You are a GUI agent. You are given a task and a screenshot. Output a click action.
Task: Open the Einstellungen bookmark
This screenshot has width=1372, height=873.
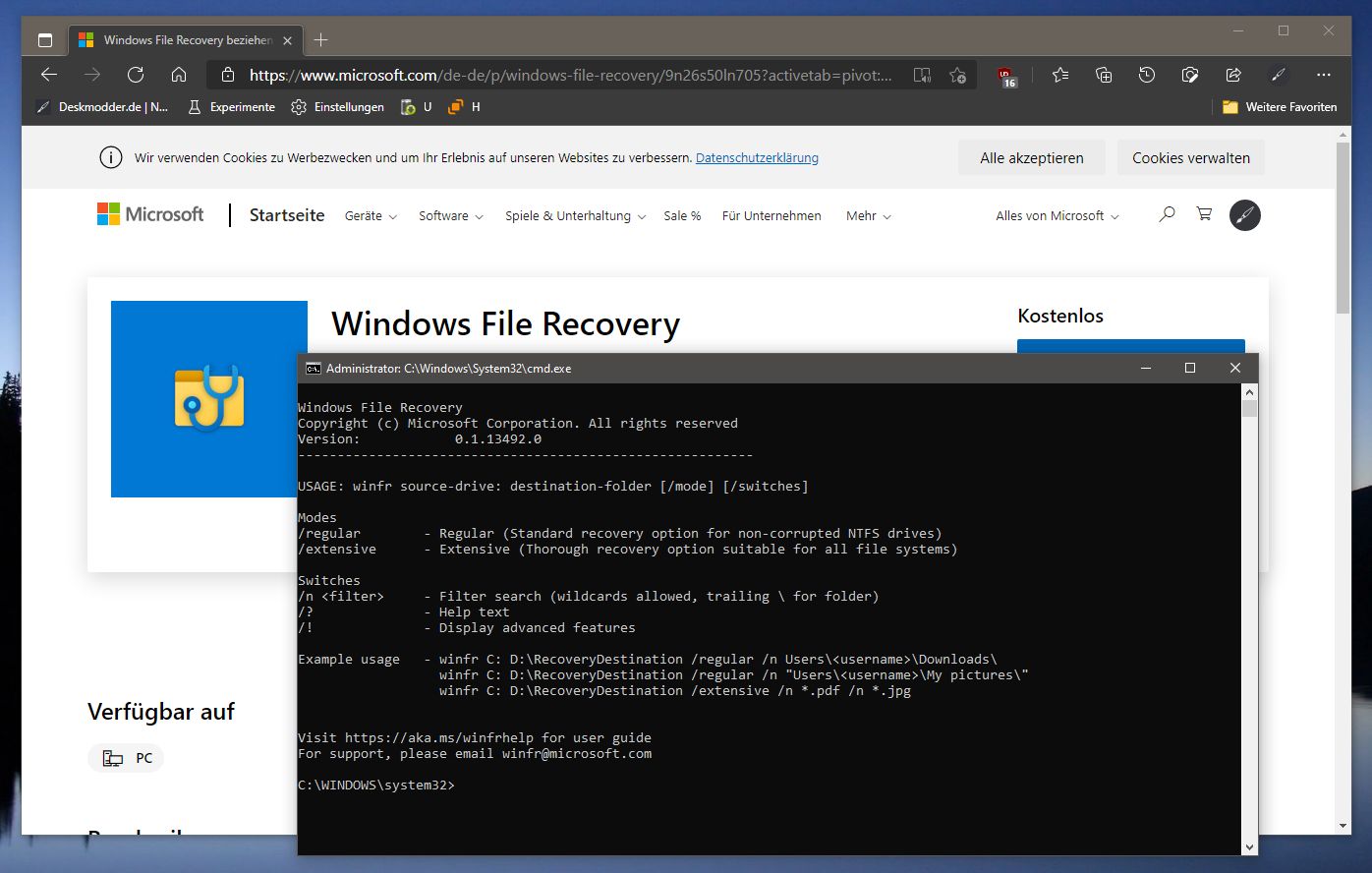(337, 107)
